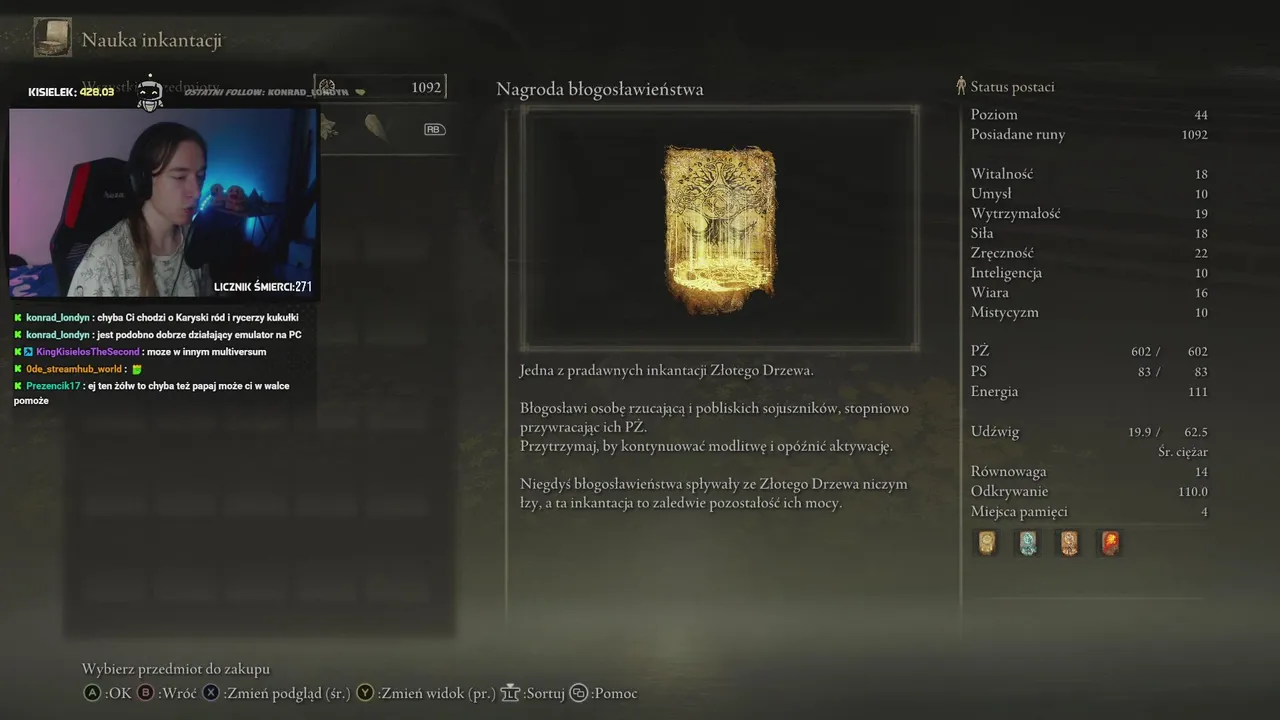Switch category with the RB tab indicator
The width and height of the screenshot is (1280, 720).
pos(434,129)
